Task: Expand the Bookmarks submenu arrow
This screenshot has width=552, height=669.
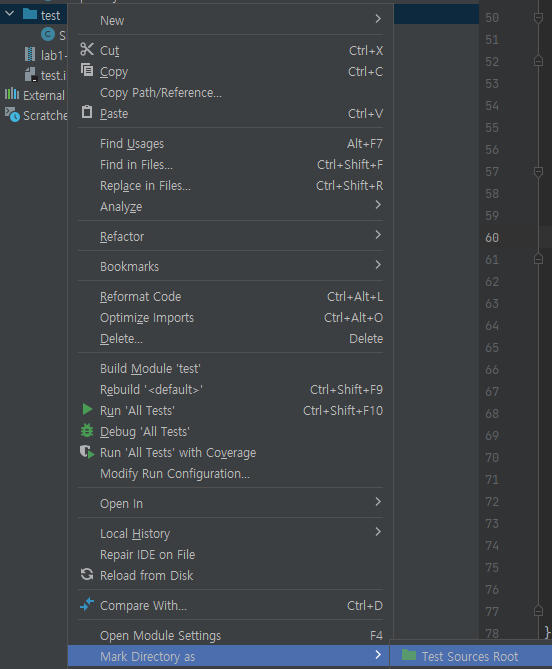Action: (378, 265)
